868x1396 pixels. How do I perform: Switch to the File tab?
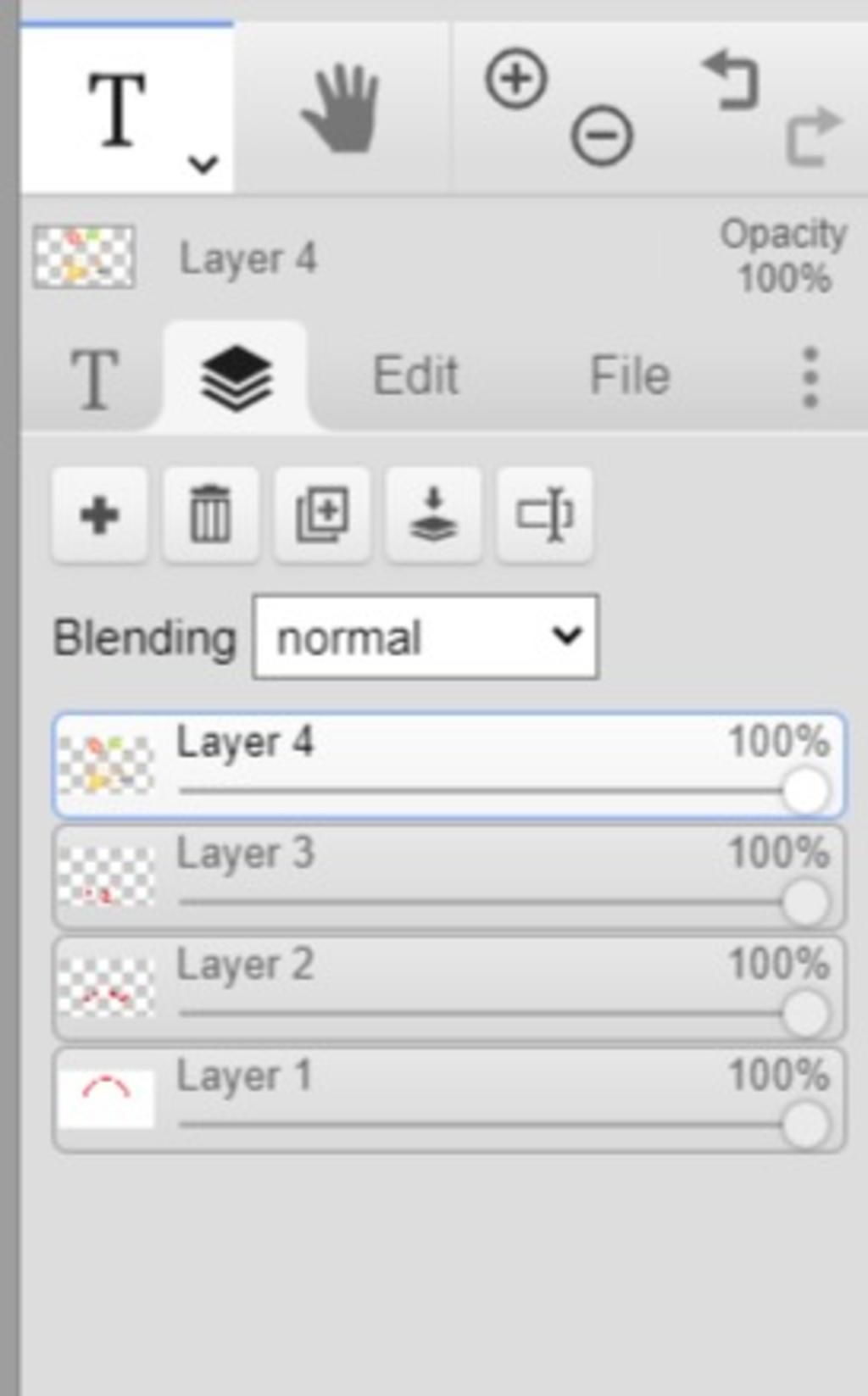630,375
